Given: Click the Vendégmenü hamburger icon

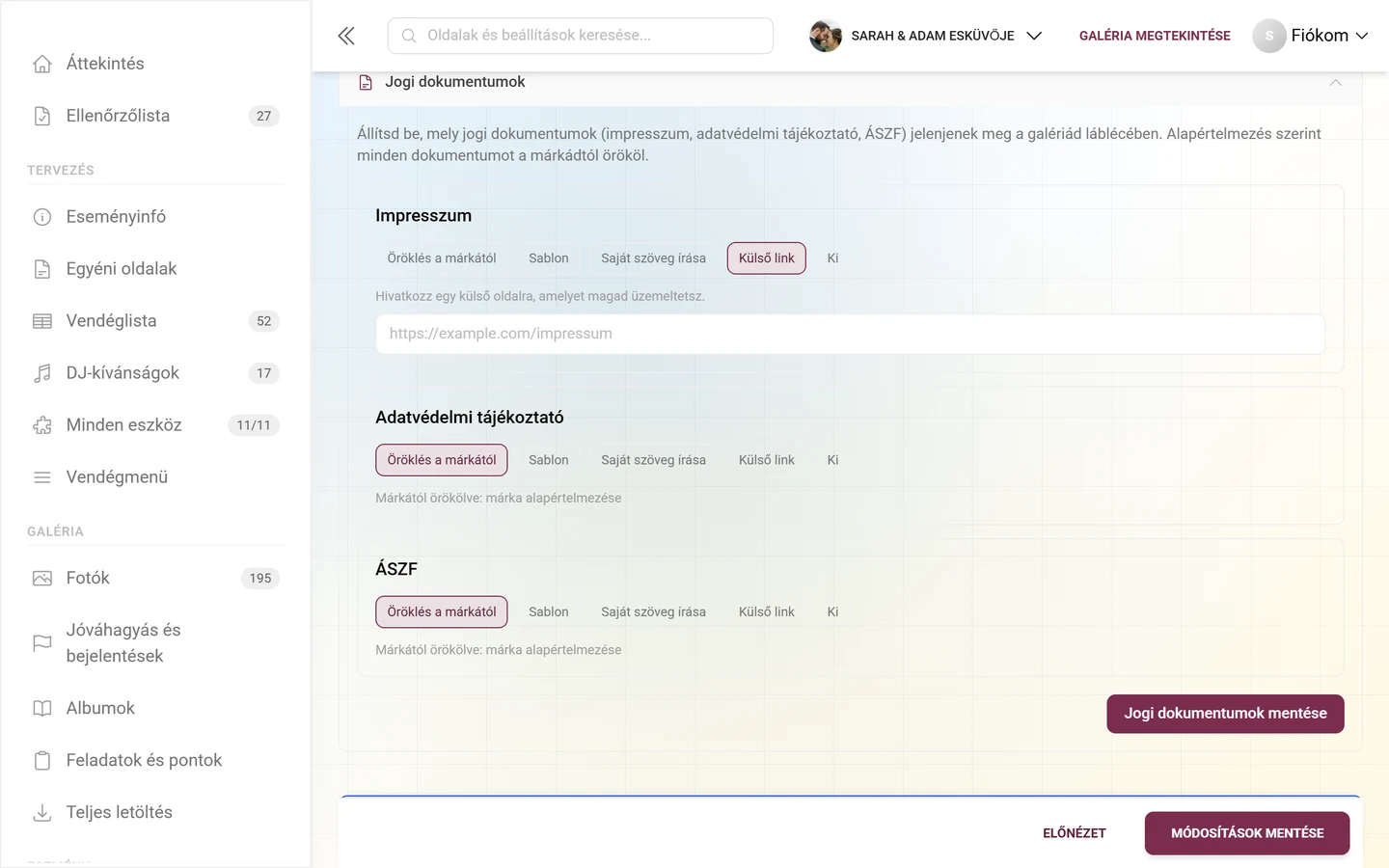Looking at the screenshot, I should [42, 477].
